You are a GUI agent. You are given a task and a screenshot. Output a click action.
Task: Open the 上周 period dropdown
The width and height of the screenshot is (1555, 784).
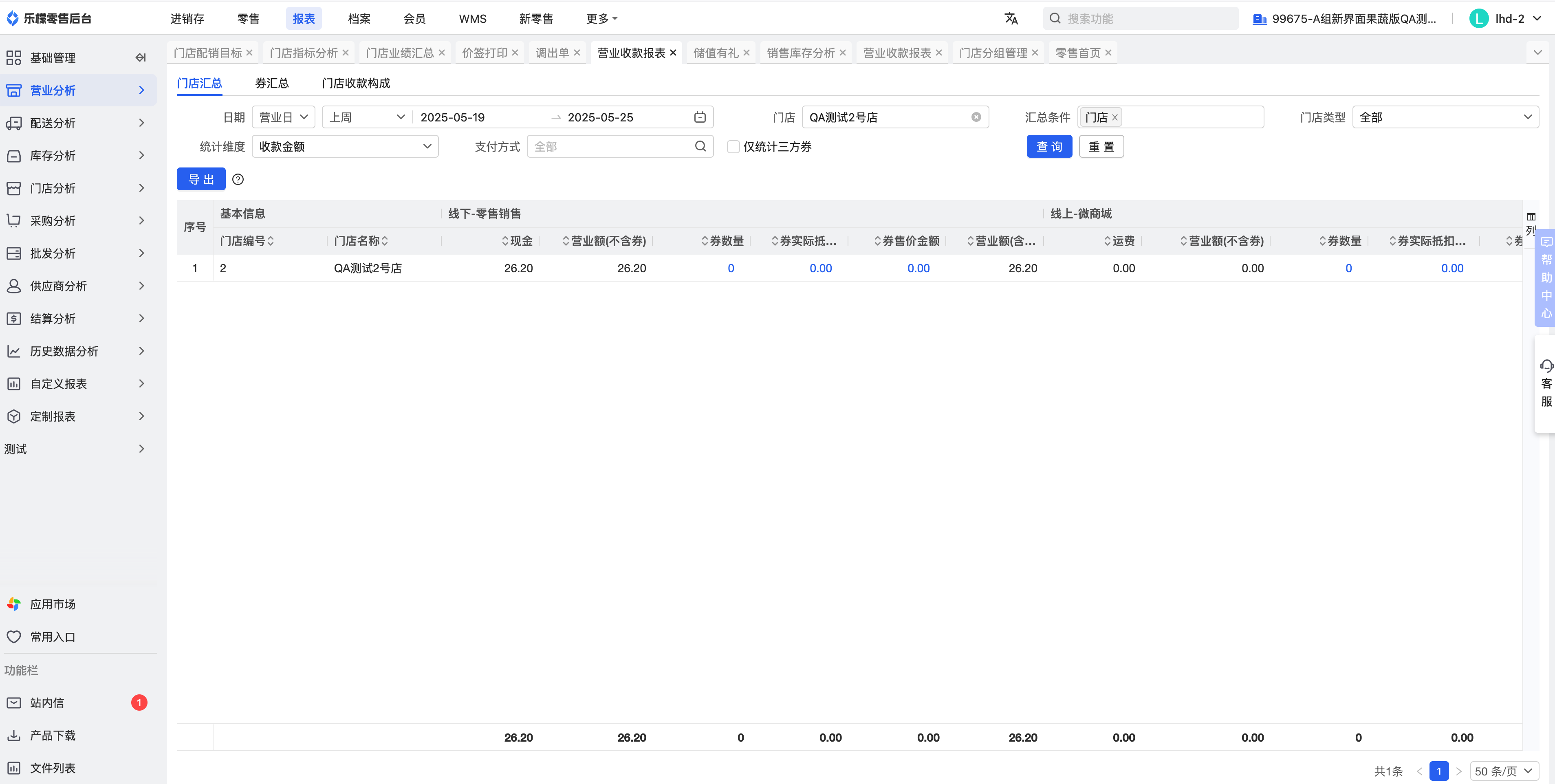coord(367,117)
